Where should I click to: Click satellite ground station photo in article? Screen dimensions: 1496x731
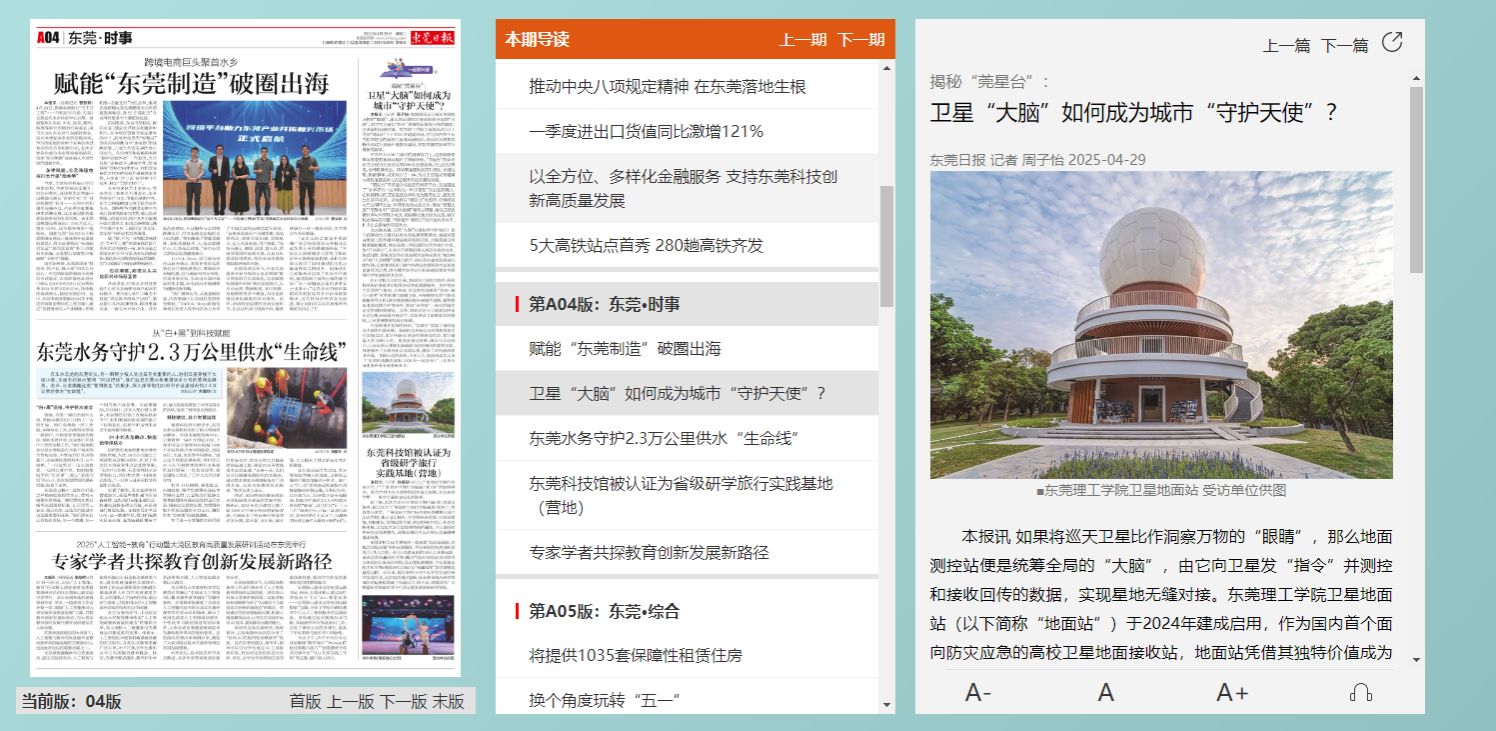[x=1161, y=325]
